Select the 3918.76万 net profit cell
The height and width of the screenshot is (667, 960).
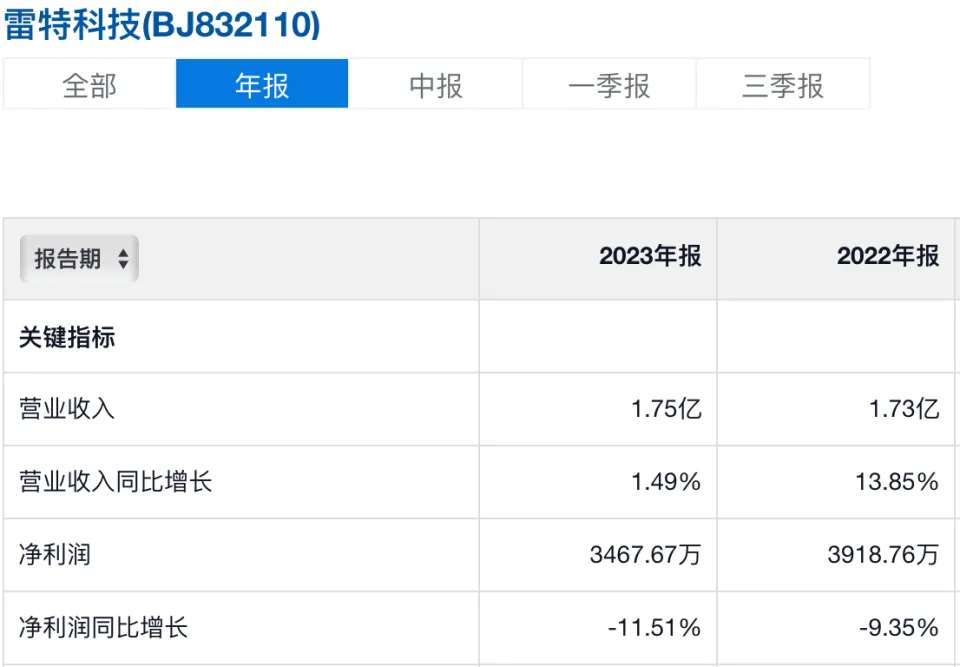[x=884, y=554]
